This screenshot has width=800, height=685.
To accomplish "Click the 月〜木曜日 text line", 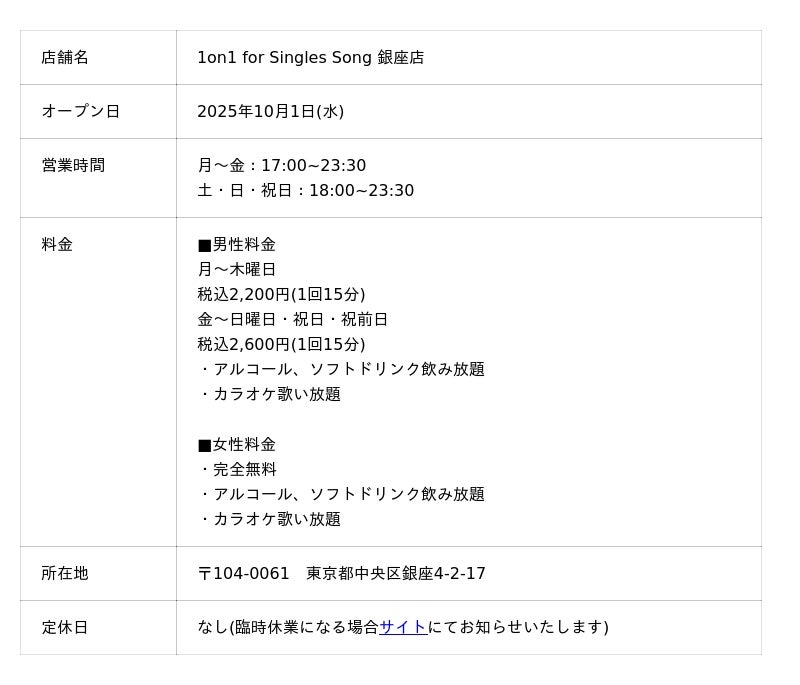I will pos(236,270).
